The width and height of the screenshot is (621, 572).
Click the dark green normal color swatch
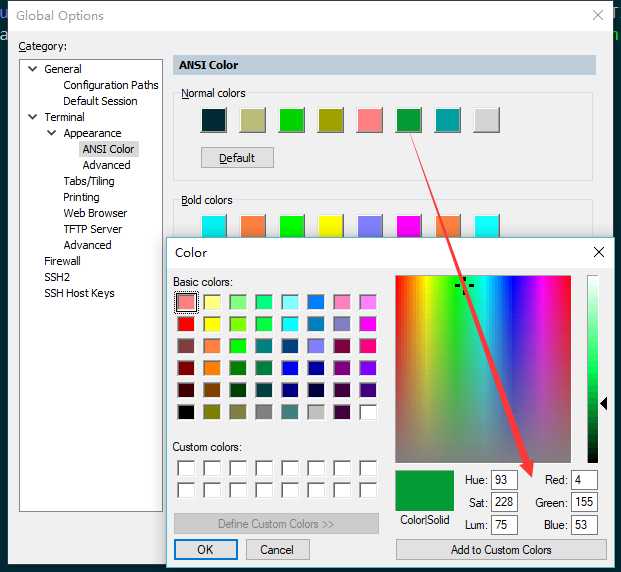409,120
